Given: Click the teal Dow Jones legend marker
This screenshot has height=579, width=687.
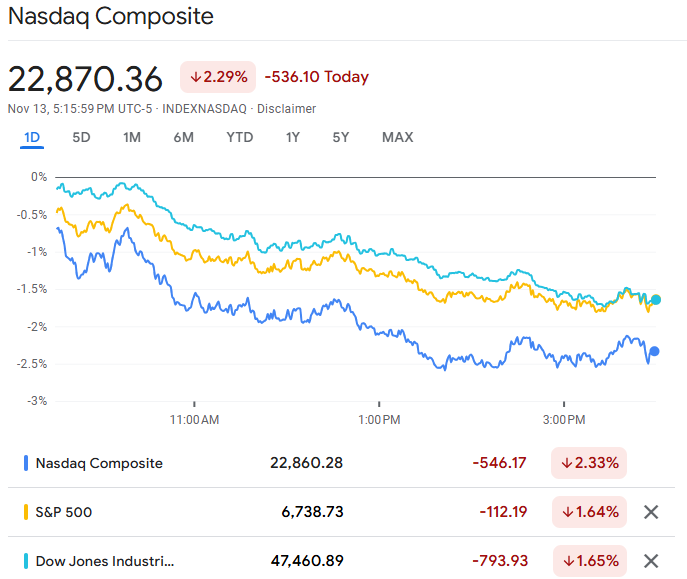Looking at the screenshot, I should tap(26, 561).
